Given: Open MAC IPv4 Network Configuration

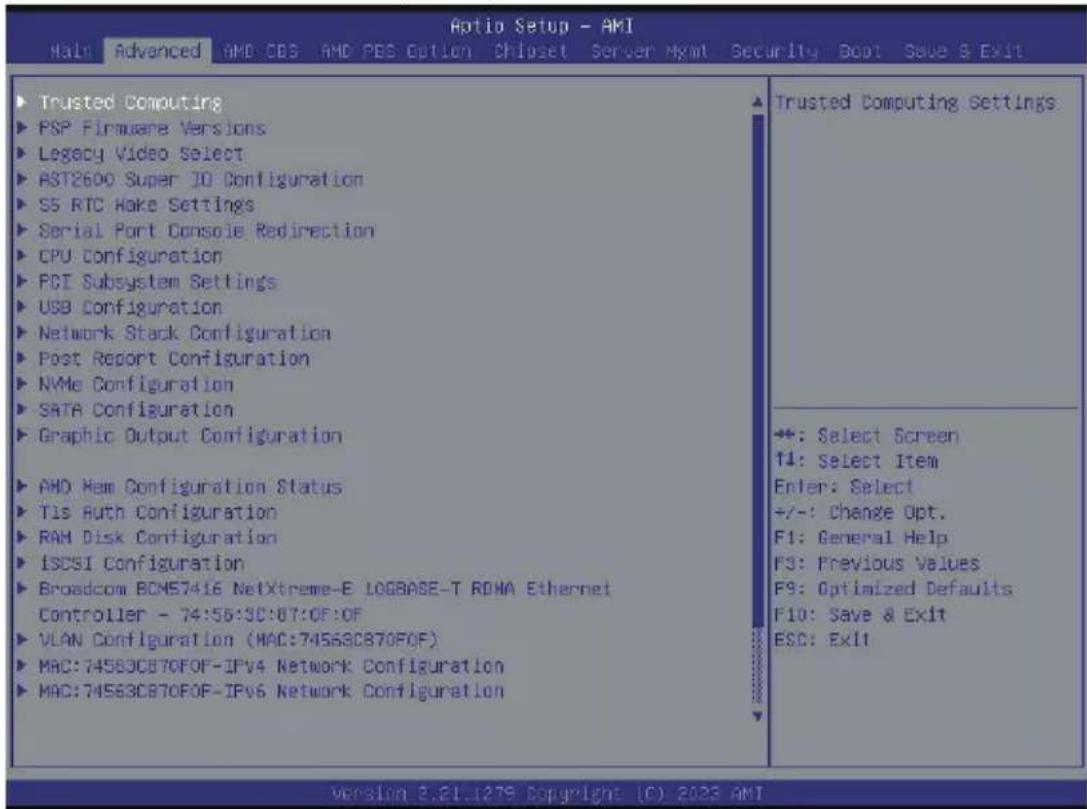Looking at the screenshot, I should 271,666.
